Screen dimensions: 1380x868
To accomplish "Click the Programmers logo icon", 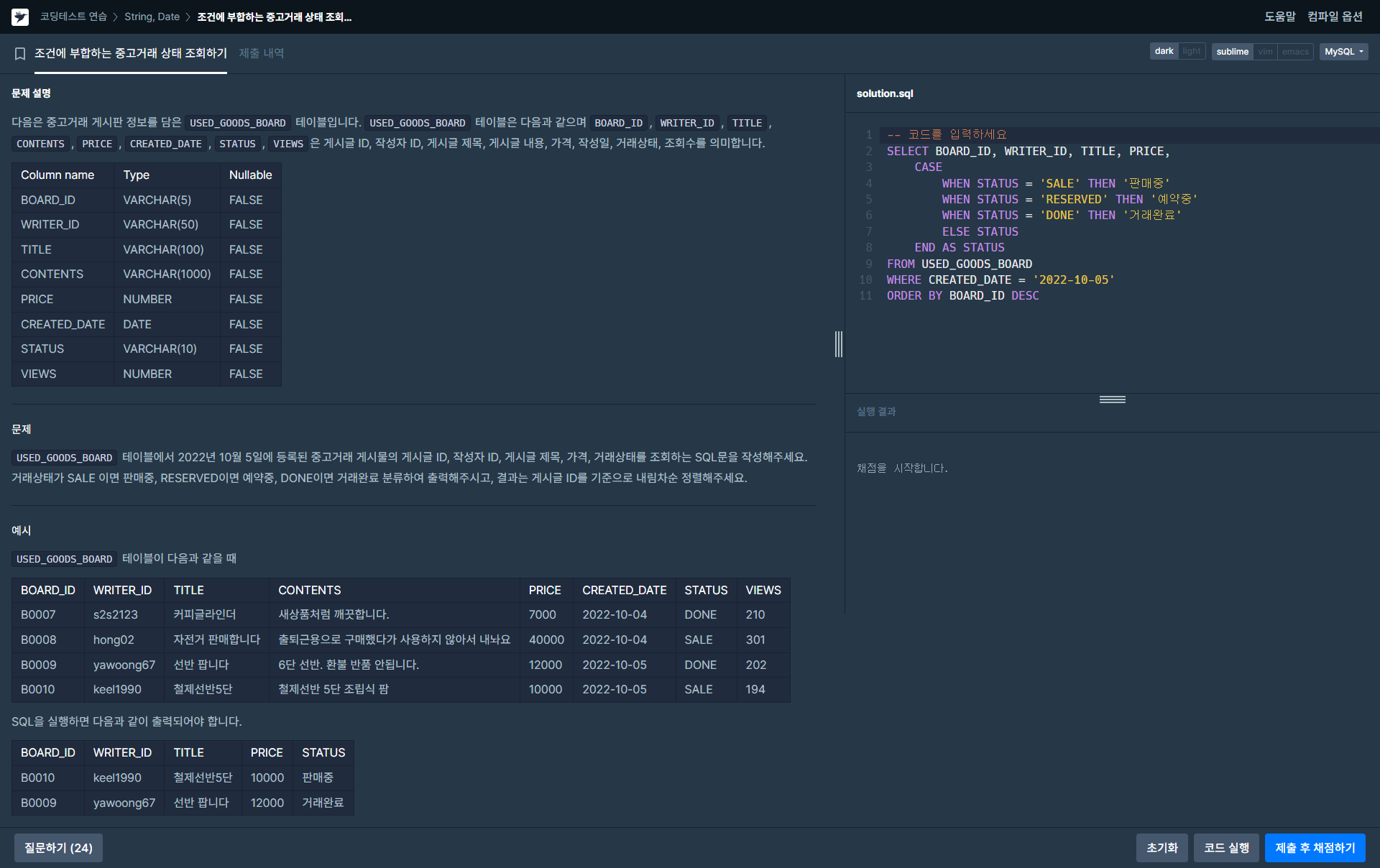I will [x=20, y=17].
